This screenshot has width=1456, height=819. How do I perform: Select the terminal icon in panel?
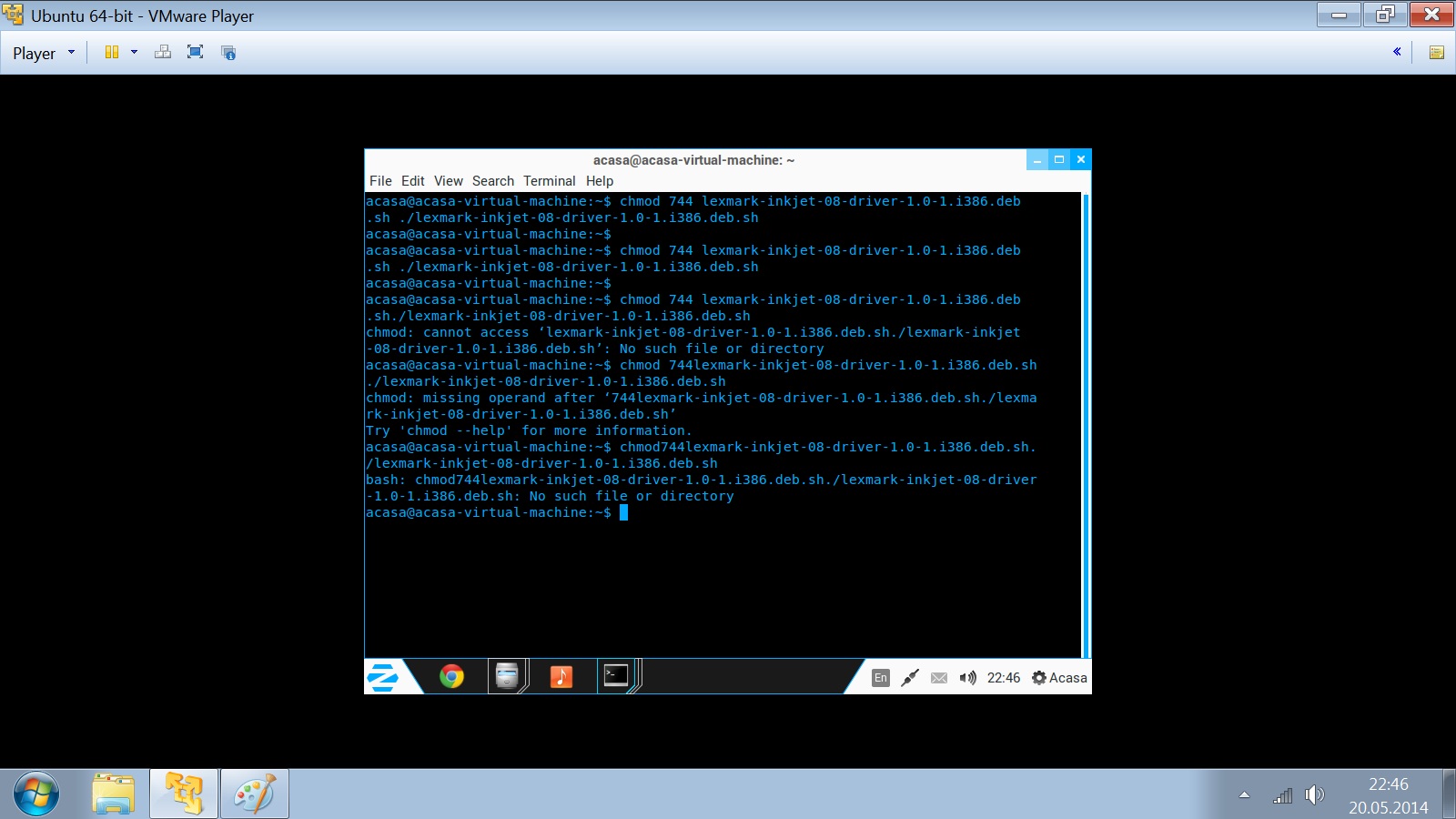[x=616, y=676]
